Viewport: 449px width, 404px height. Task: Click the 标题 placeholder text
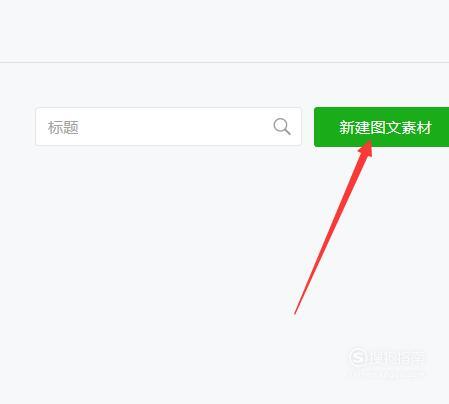(x=63, y=127)
